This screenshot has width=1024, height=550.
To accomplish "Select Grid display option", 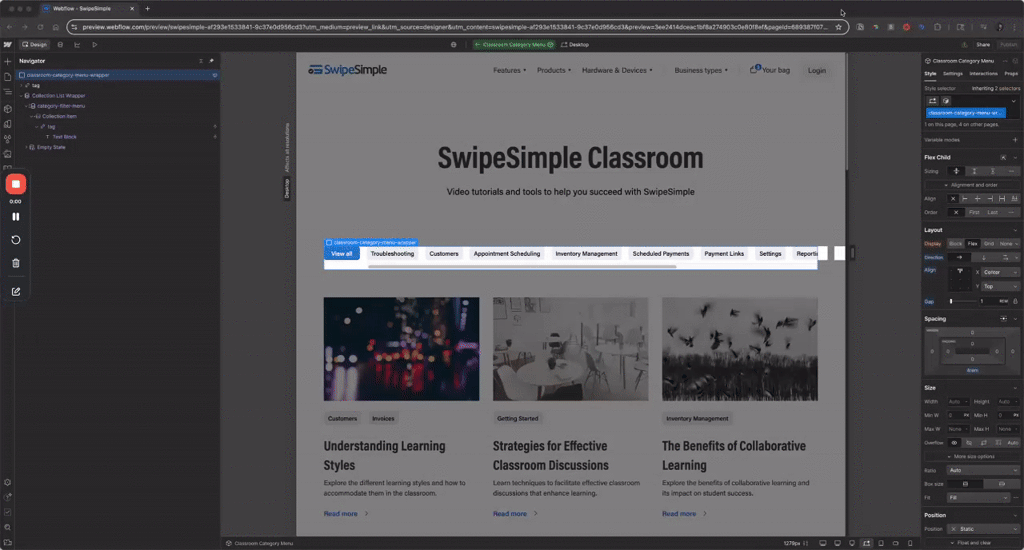I will [x=989, y=244].
